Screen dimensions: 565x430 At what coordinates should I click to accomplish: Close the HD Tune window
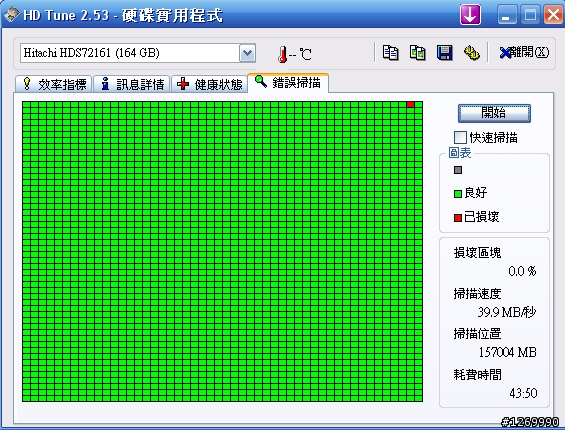coord(553,15)
